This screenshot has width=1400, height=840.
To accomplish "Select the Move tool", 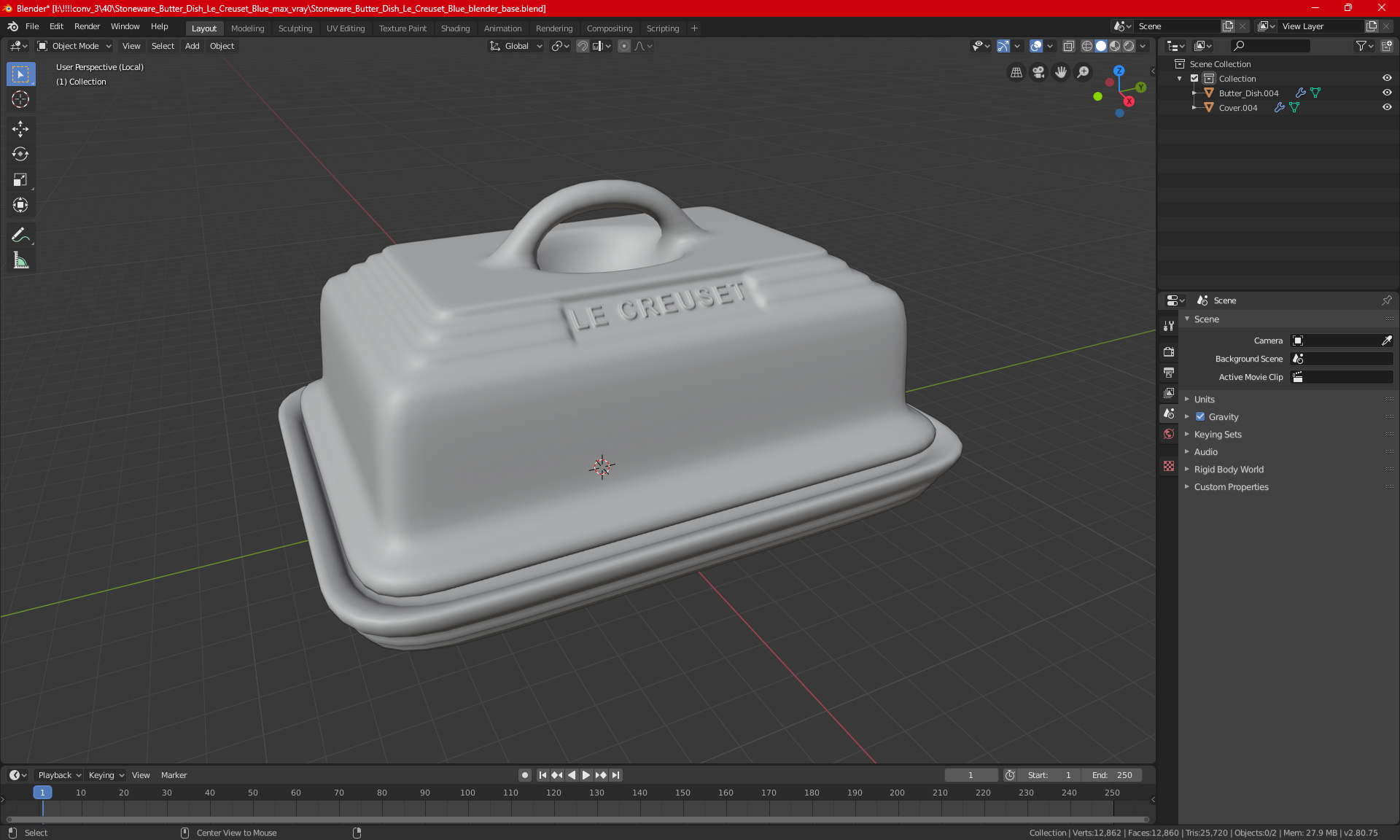I will tap(20, 129).
